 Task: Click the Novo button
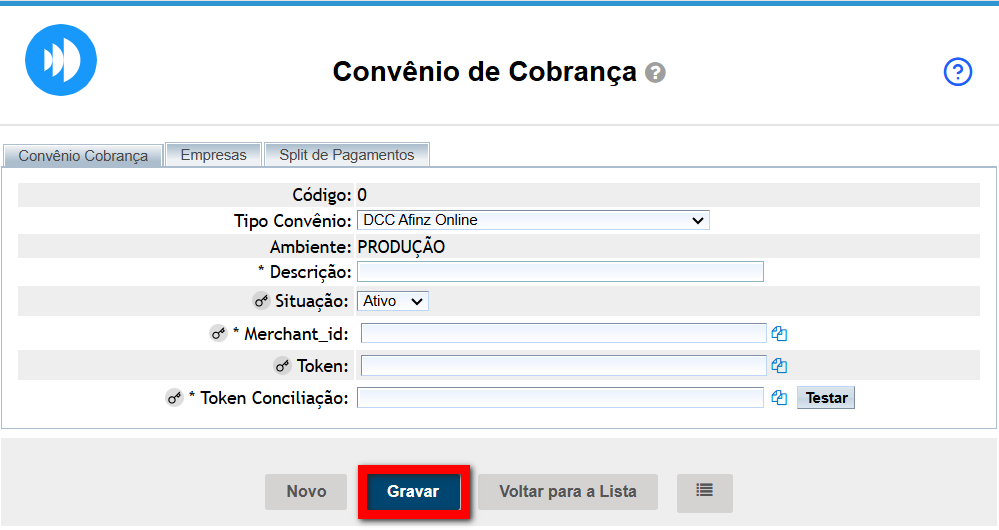coord(306,492)
